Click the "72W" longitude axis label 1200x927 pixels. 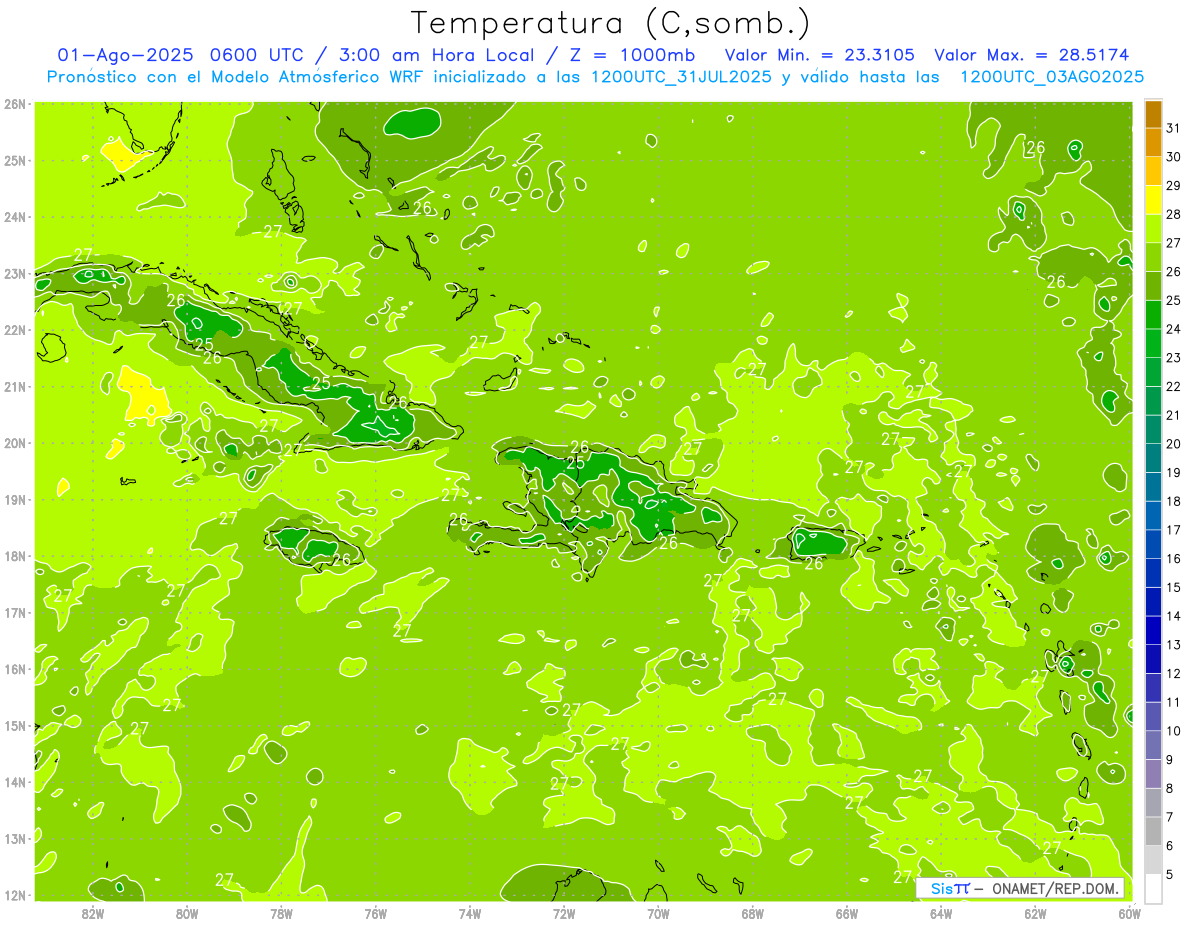564,914
